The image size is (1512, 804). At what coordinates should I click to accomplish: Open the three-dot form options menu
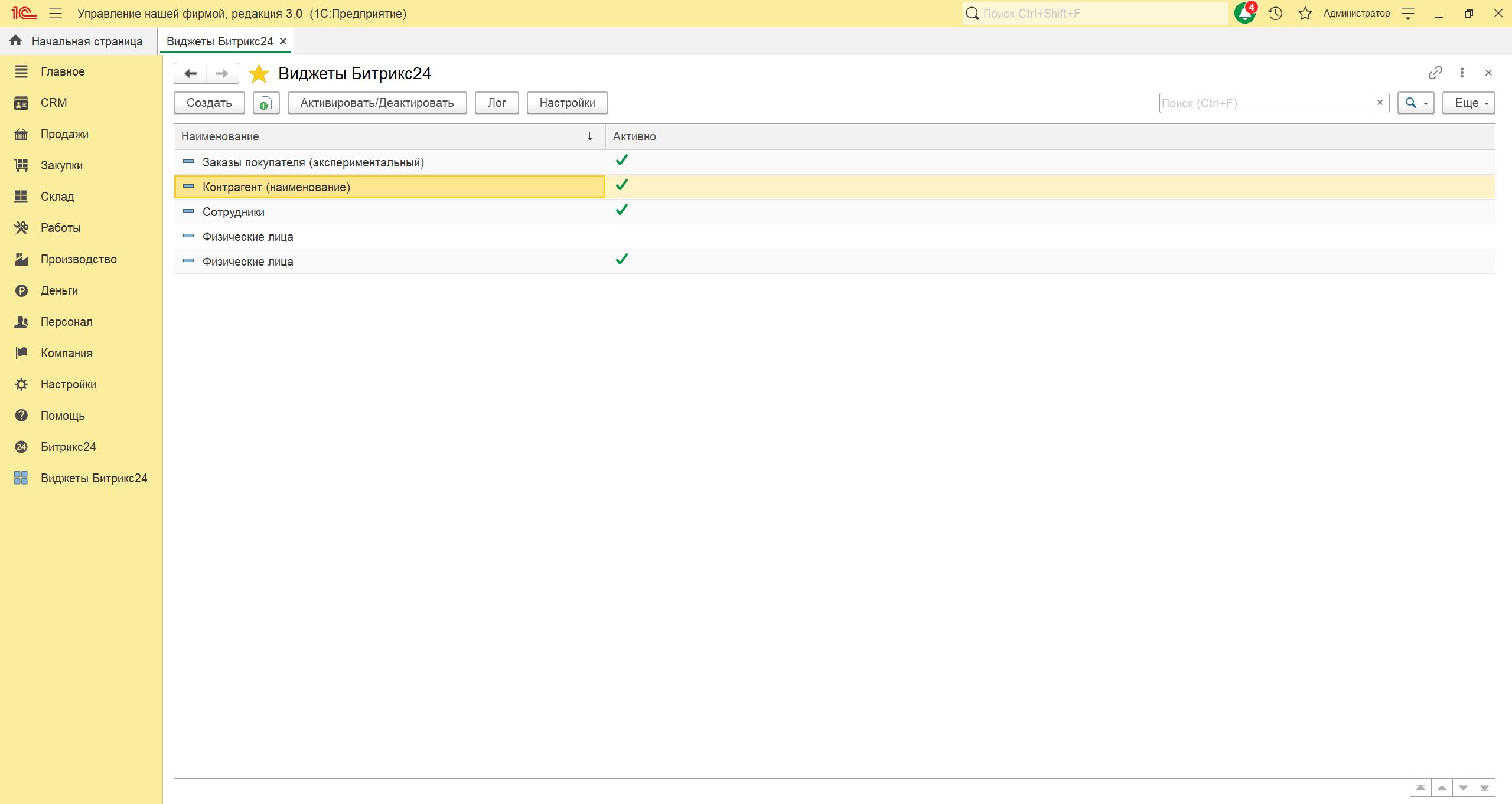coord(1462,73)
